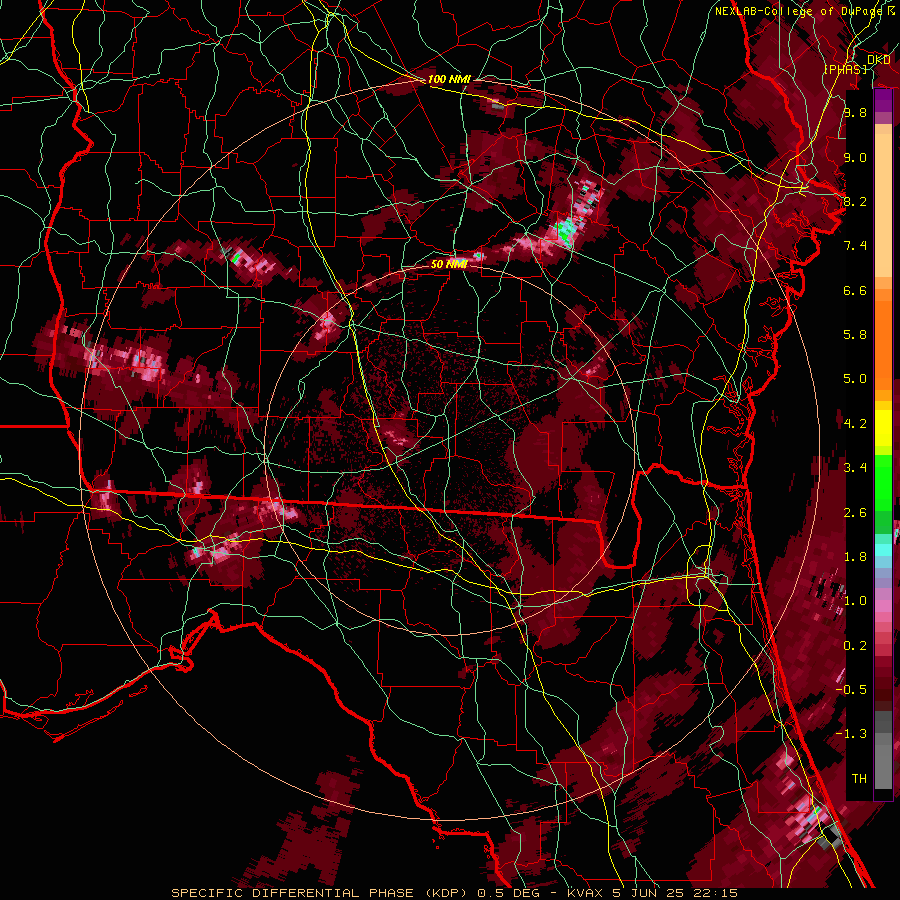The image size is (900, 900).
Task: Pick the cyan segment of the color bar
Action: 883,549
